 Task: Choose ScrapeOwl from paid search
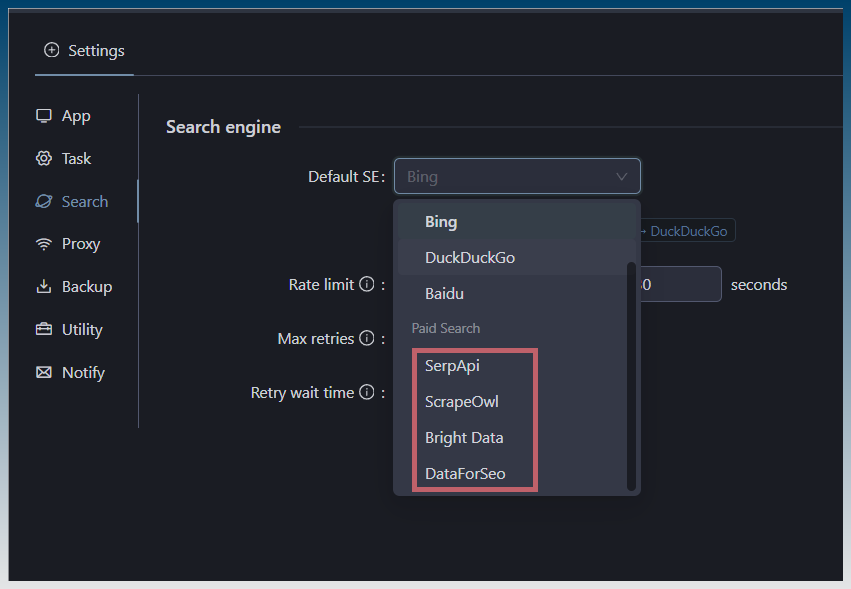pyautogui.click(x=461, y=402)
